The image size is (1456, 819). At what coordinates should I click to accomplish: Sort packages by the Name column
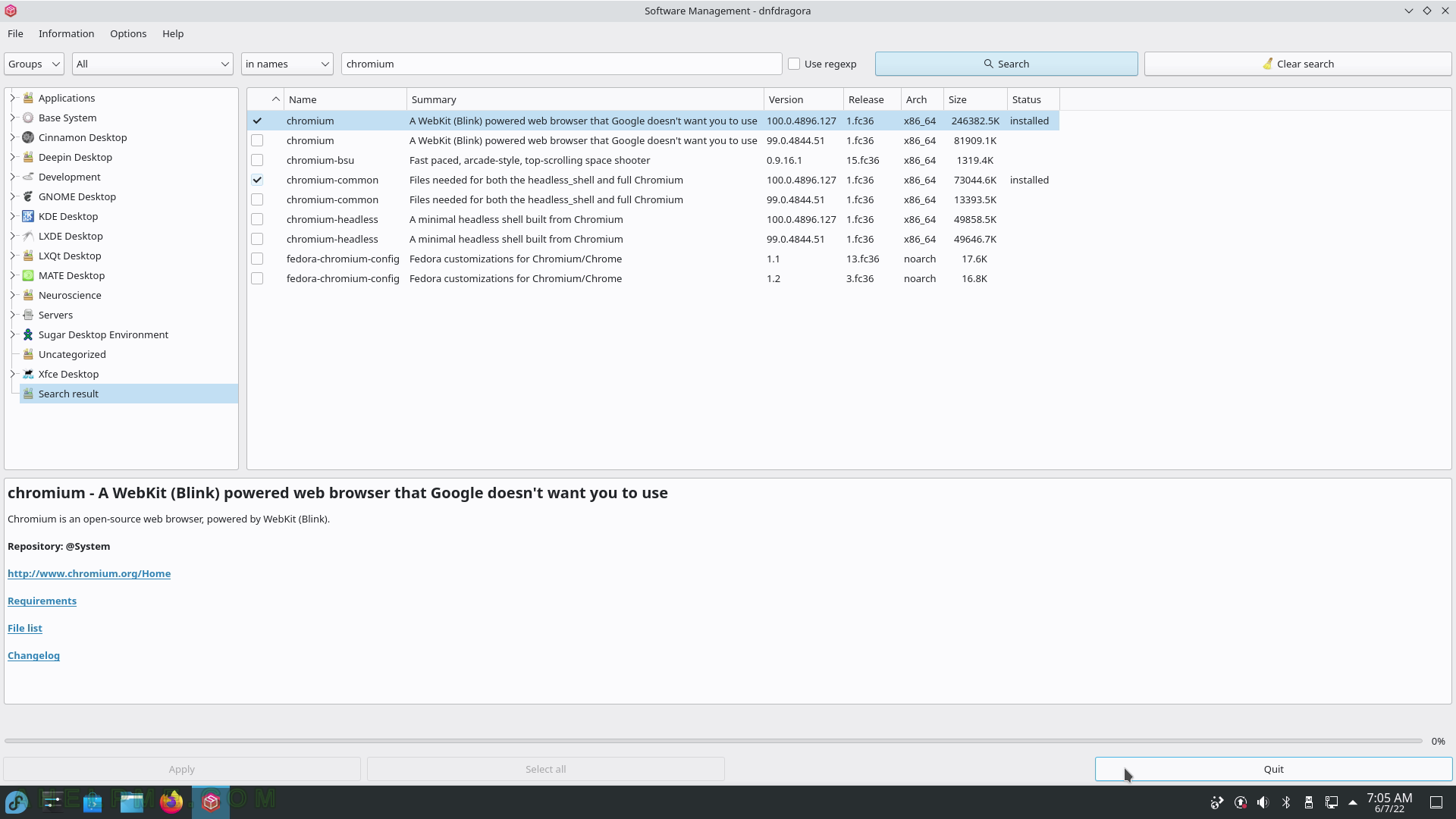pos(345,99)
